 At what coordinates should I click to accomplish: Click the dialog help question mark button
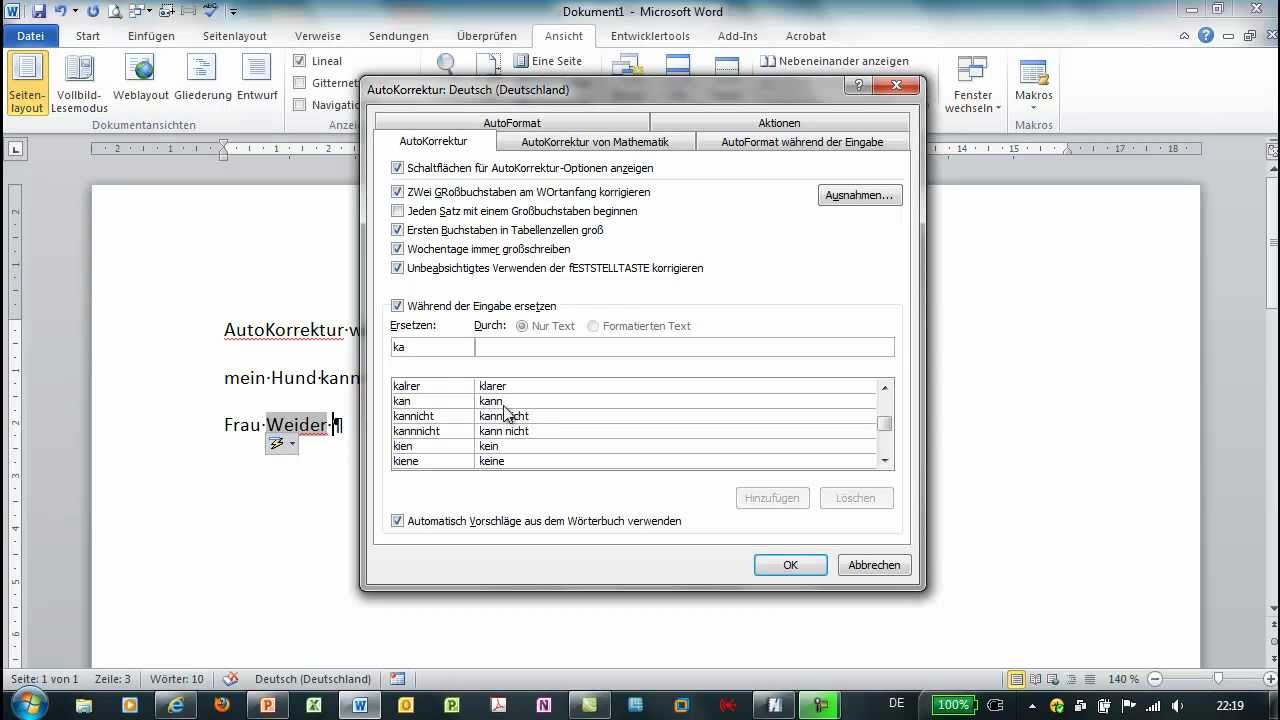coord(860,86)
